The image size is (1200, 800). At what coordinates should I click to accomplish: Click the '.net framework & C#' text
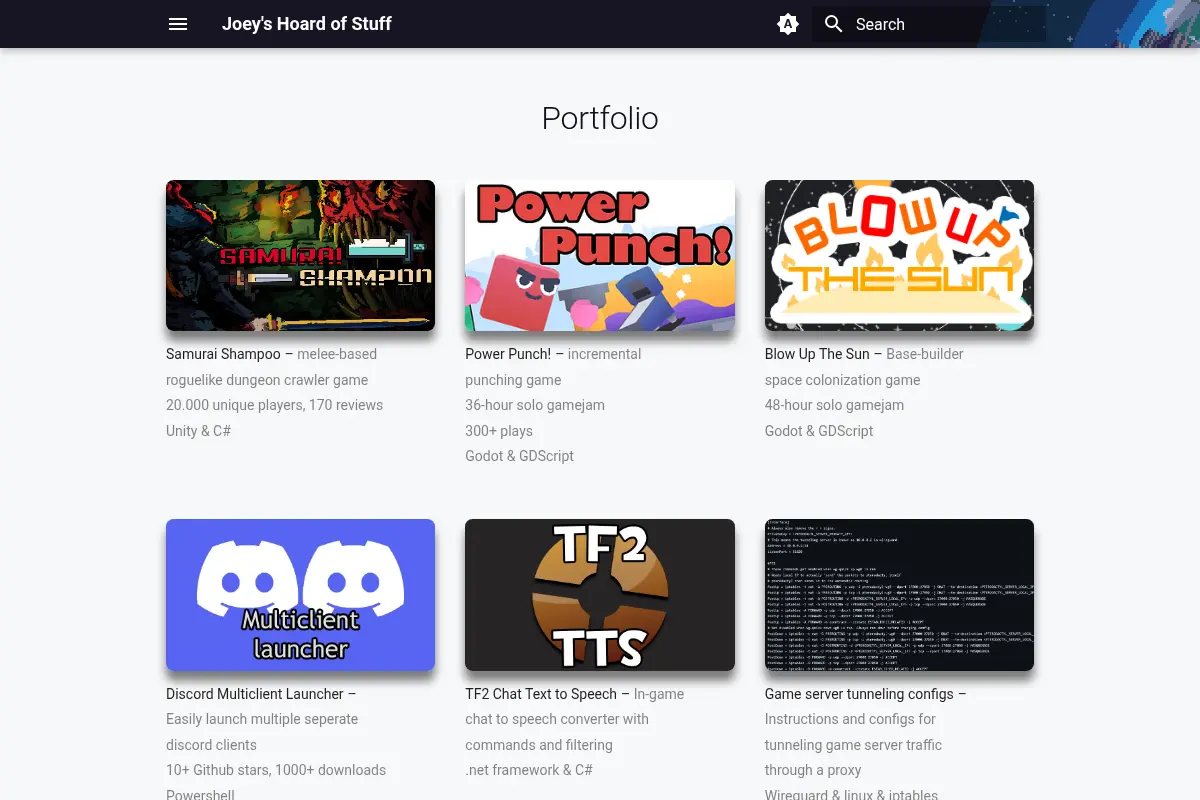(x=529, y=770)
